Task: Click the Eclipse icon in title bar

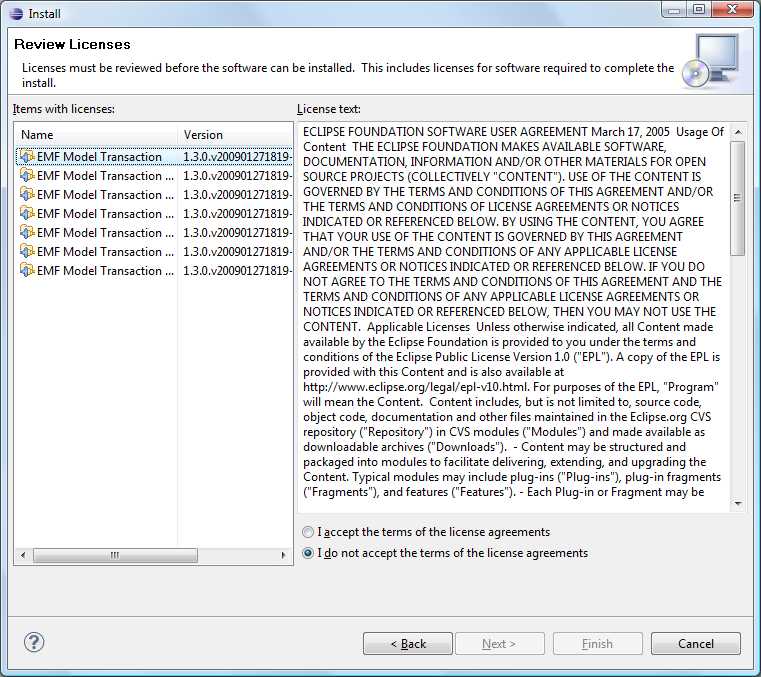Action: [x=16, y=13]
